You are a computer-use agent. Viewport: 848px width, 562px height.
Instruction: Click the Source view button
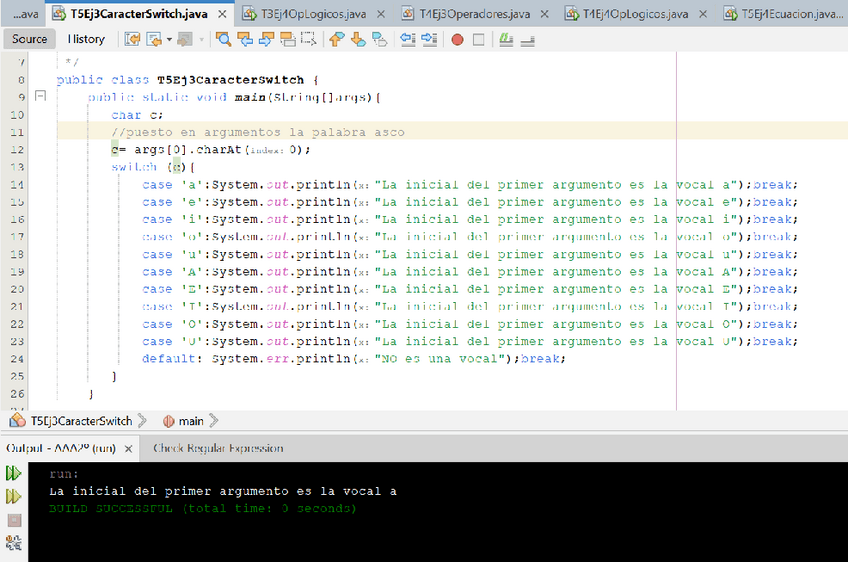30,39
